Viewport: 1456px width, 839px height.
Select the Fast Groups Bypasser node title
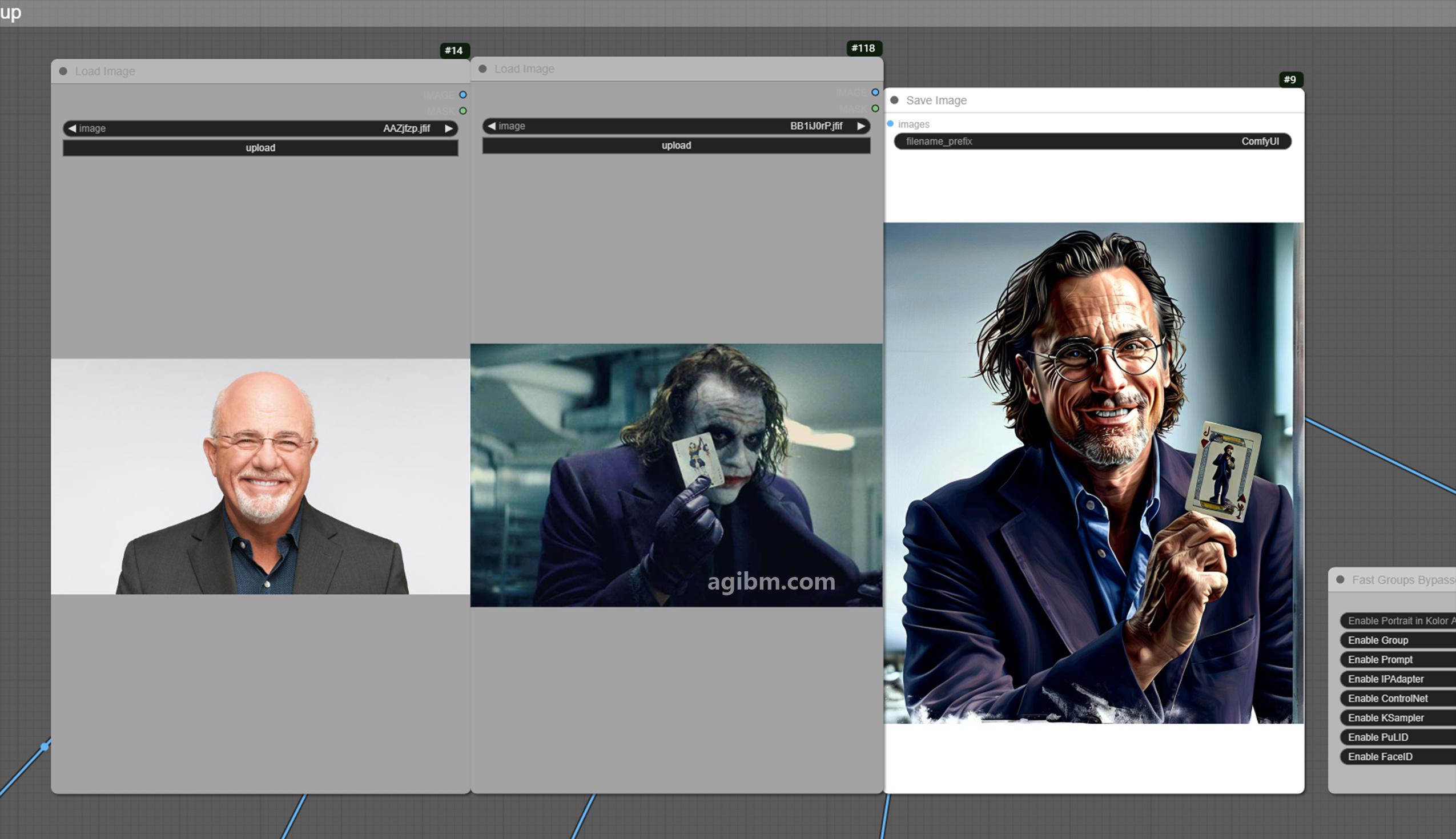1403,580
